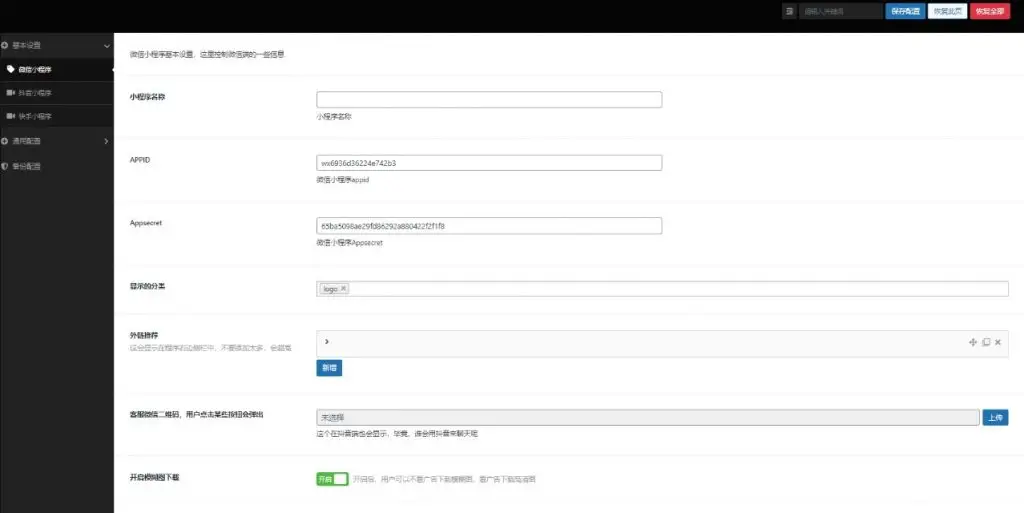Image resolution: width=1024 pixels, height=513 pixels.
Task: Click the tag icon beside 微信小程序
Action: click(11, 69)
